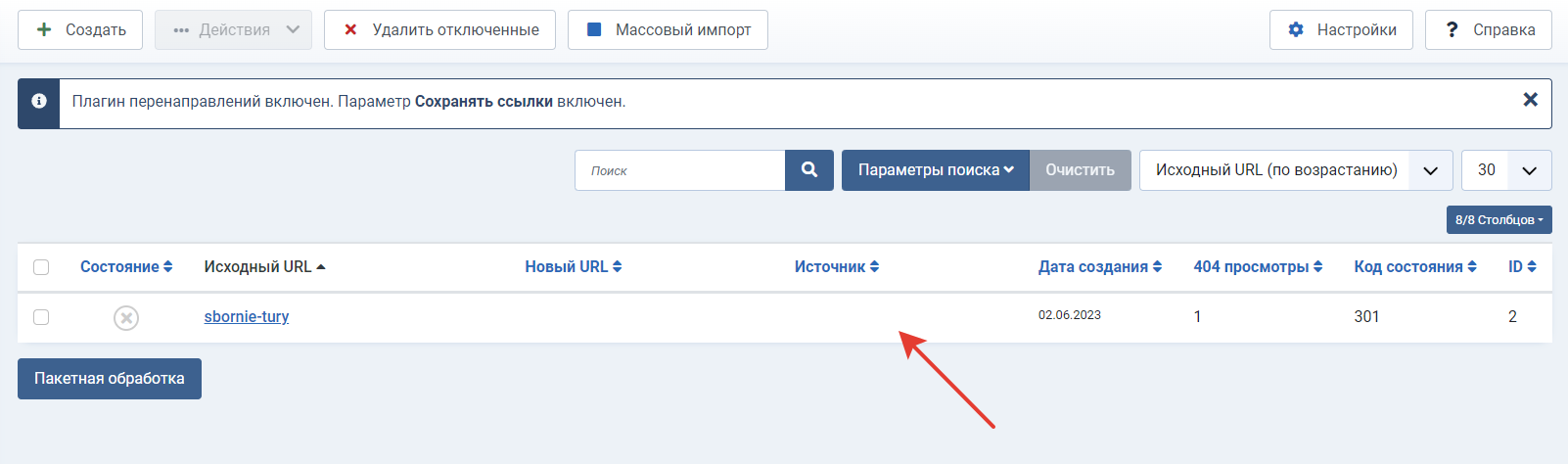The image size is (1568, 464).
Task: Open Массовый импорт
Action: tap(668, 29)
